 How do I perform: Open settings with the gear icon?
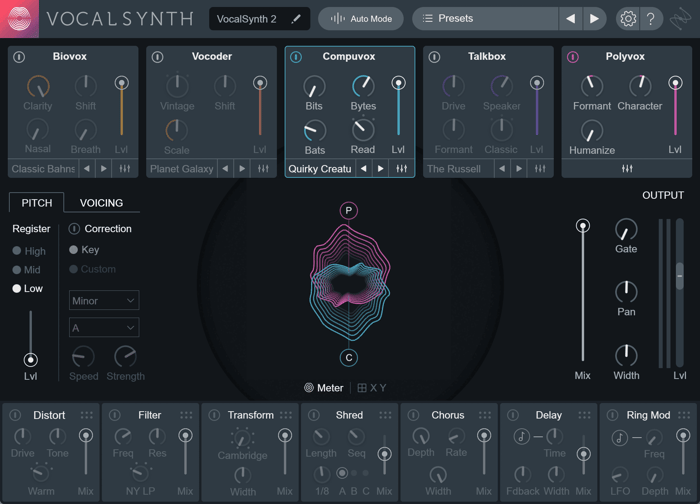click(x=628, y=19)
